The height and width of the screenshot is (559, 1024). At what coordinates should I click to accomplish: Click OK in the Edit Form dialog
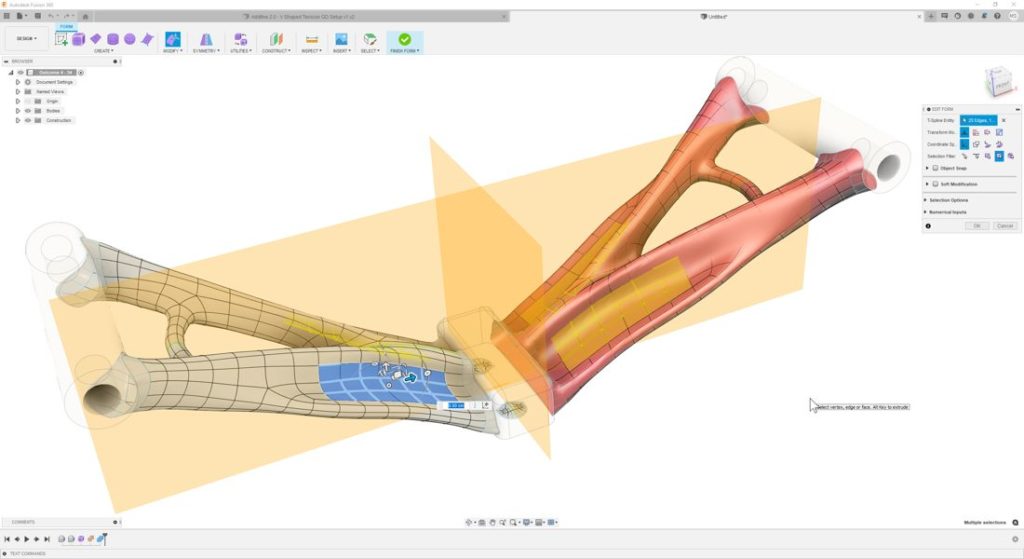[977, 226]
